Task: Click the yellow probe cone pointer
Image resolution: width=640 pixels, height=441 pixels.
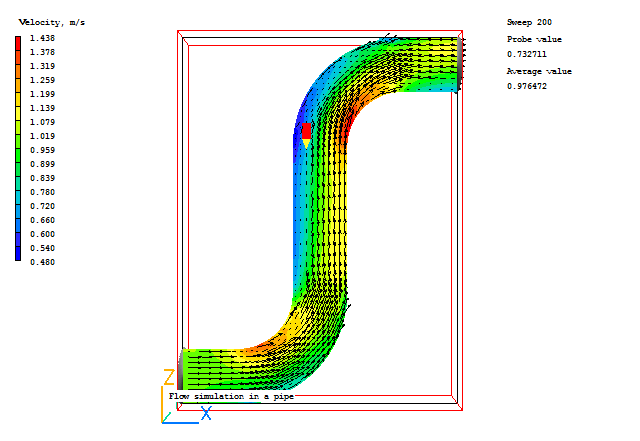Action: [x=307, y=144]
